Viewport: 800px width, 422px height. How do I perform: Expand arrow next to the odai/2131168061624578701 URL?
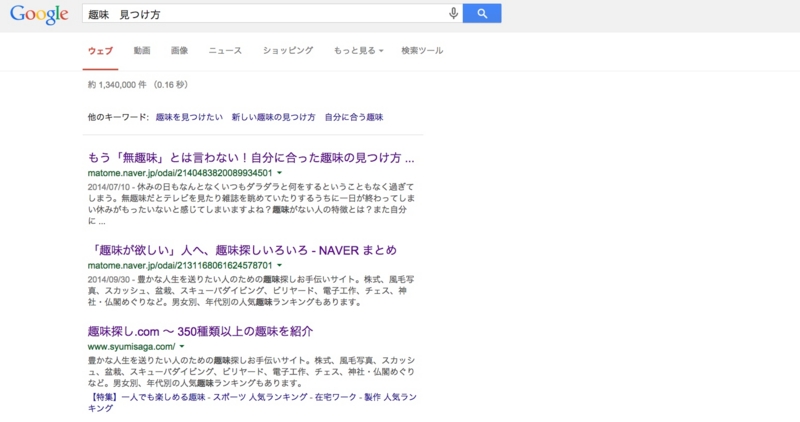280,265
